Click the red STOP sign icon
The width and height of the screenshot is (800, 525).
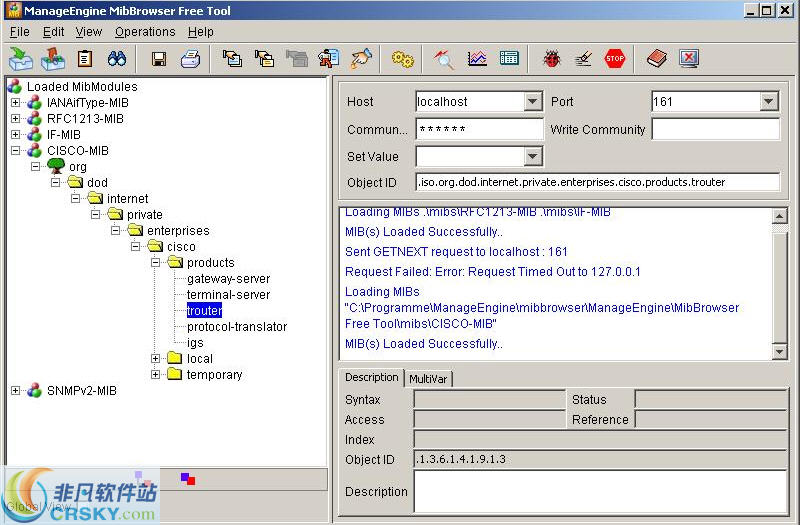click(x=615, y=59)
